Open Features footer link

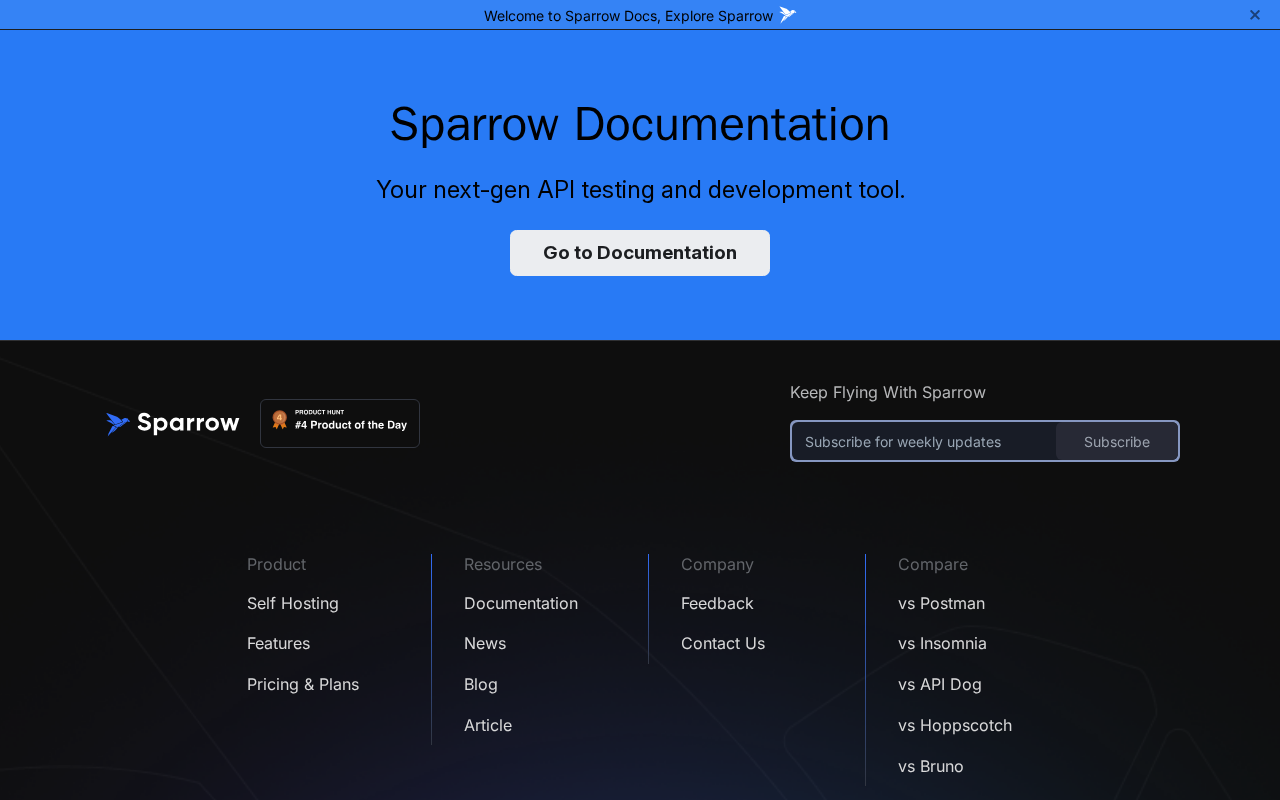pos(278,643)
